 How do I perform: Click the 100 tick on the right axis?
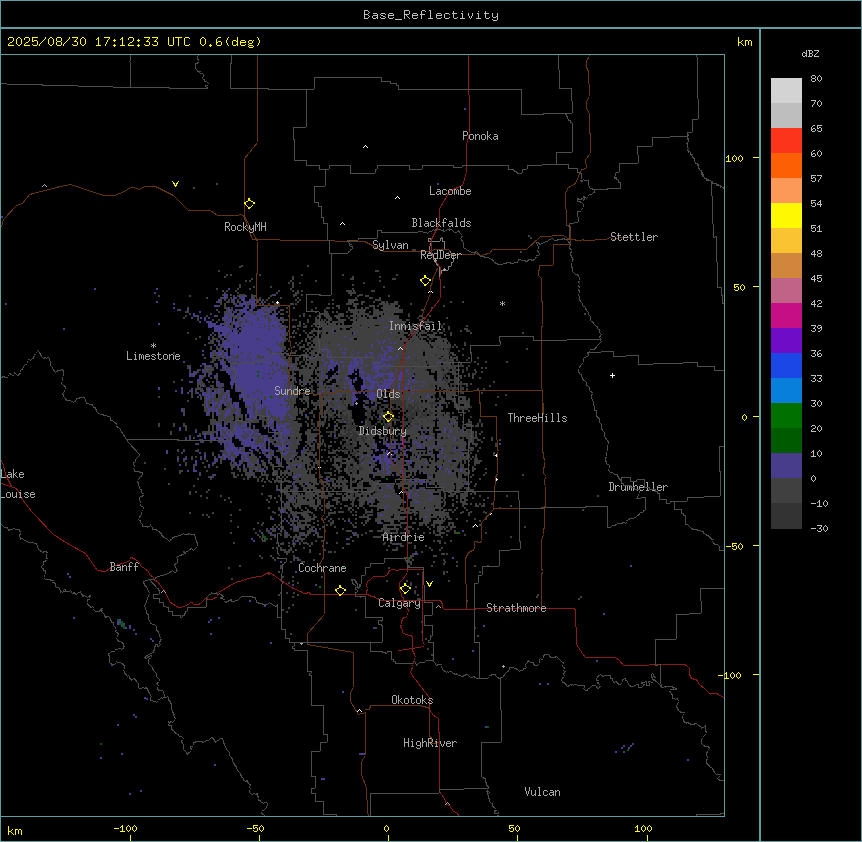[x=734, y=158]
